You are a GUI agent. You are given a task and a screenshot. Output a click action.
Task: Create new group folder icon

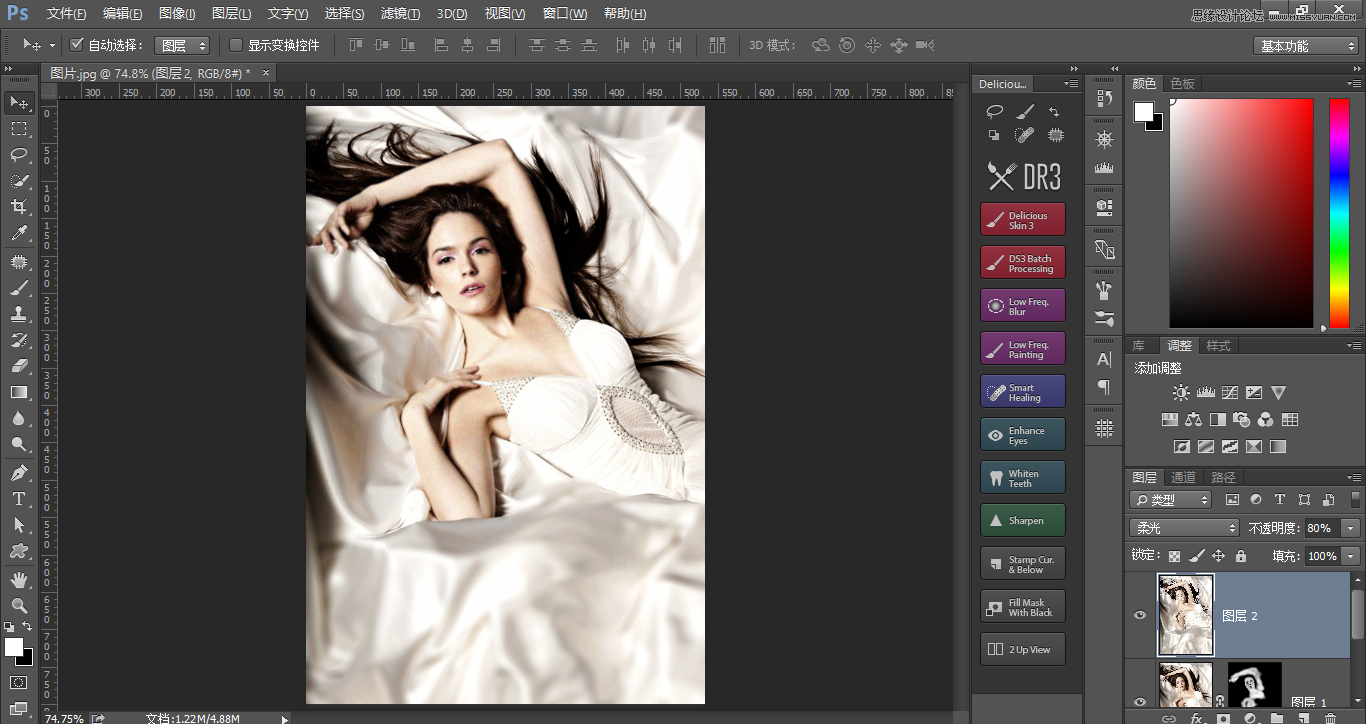point(1277,718)
